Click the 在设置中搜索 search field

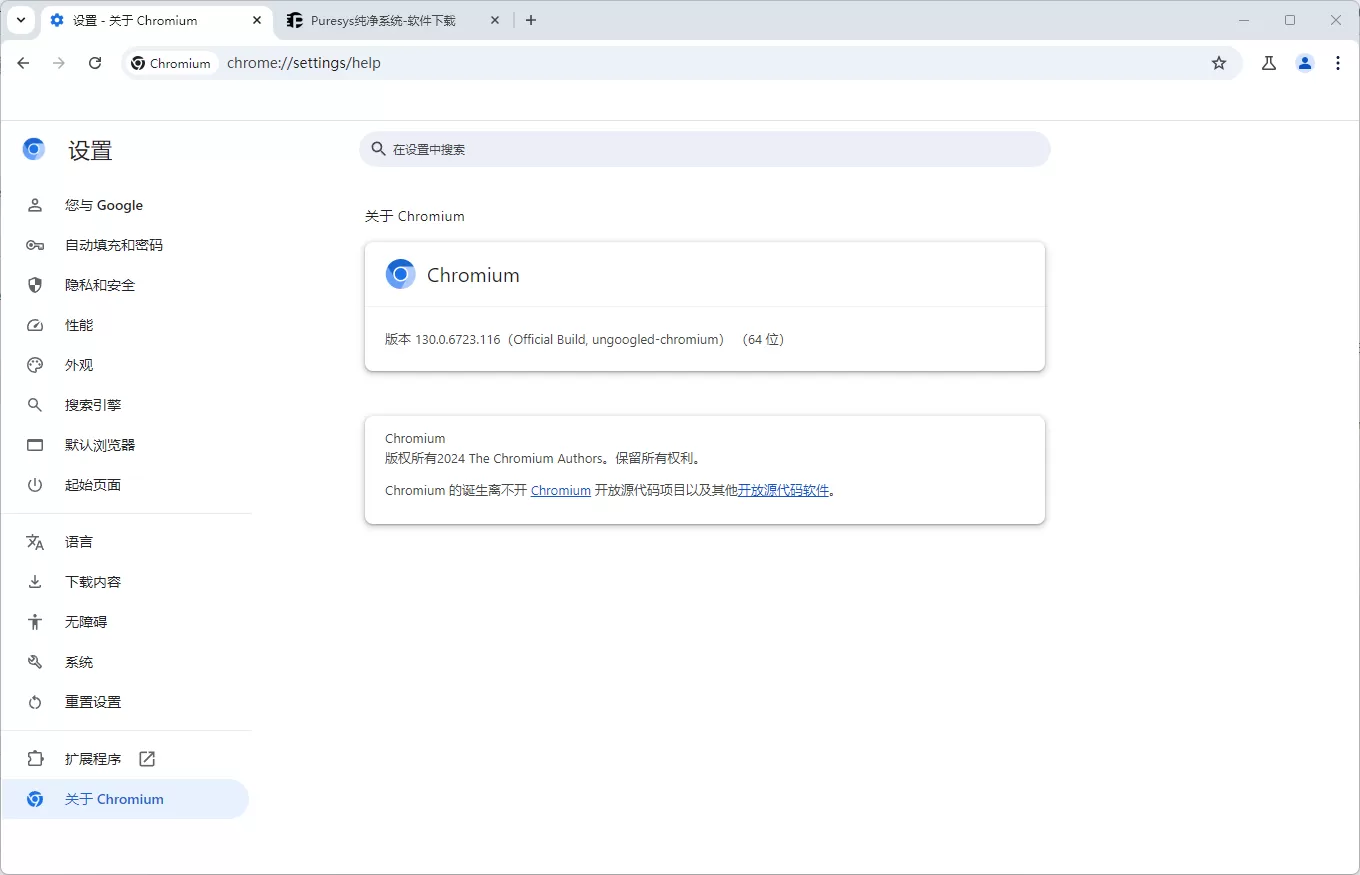(705, 148)
